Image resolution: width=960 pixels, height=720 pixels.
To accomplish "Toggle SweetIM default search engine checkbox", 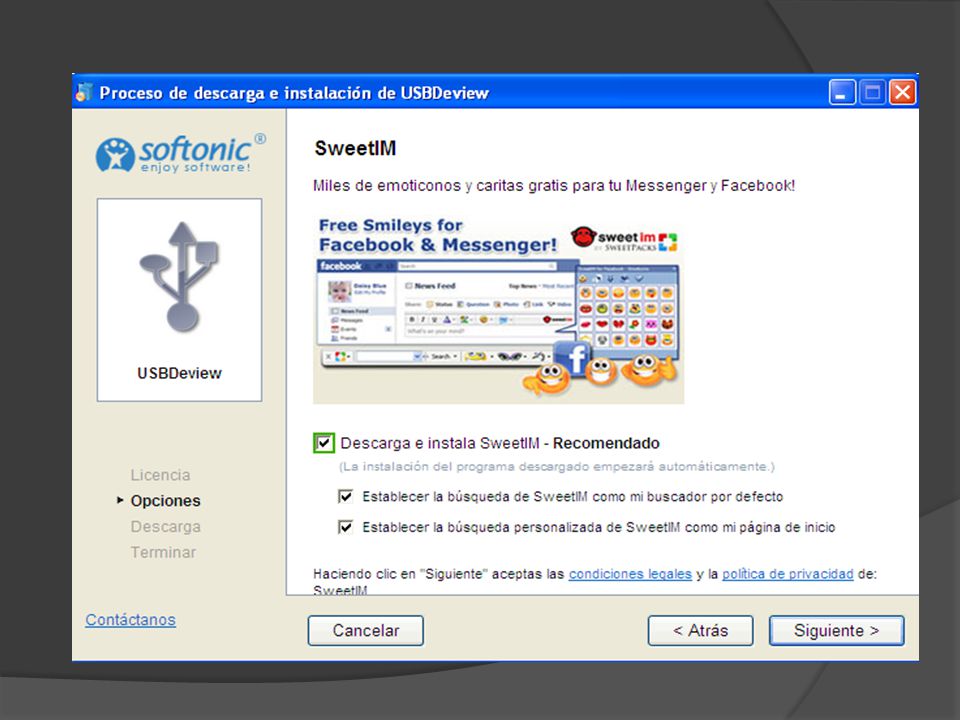I will [346, 496].
